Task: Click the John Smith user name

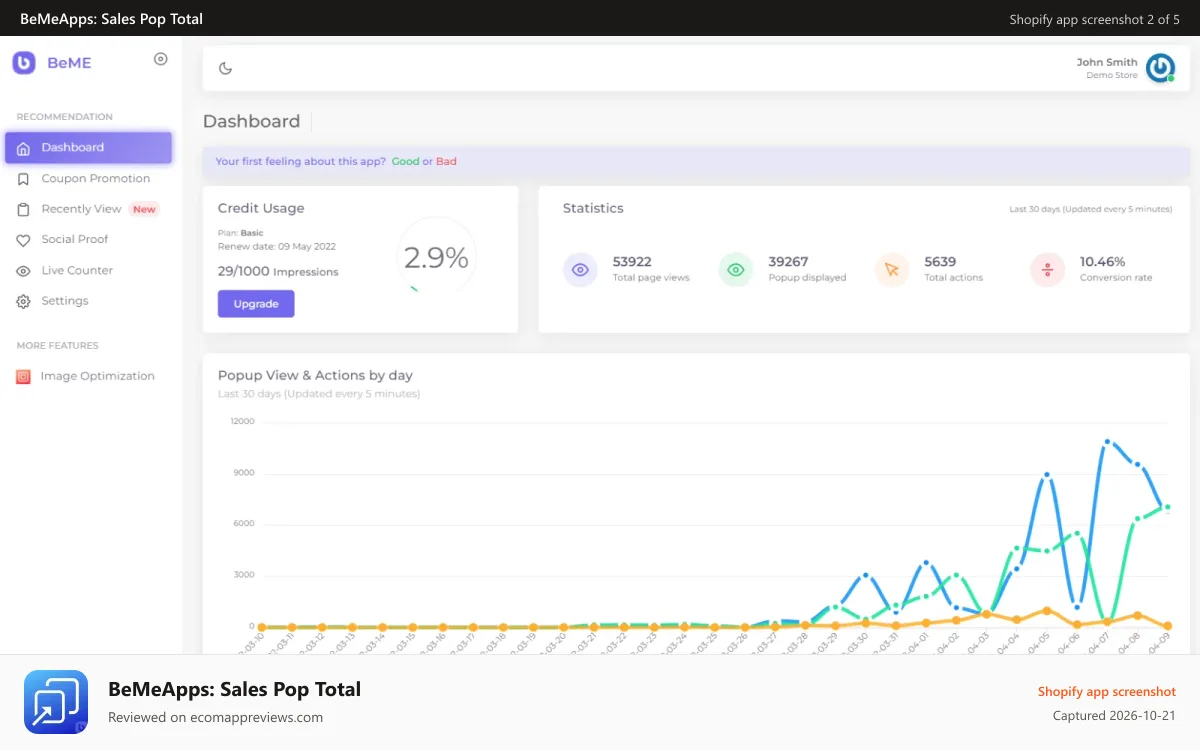Action: tap(1107, 62)
